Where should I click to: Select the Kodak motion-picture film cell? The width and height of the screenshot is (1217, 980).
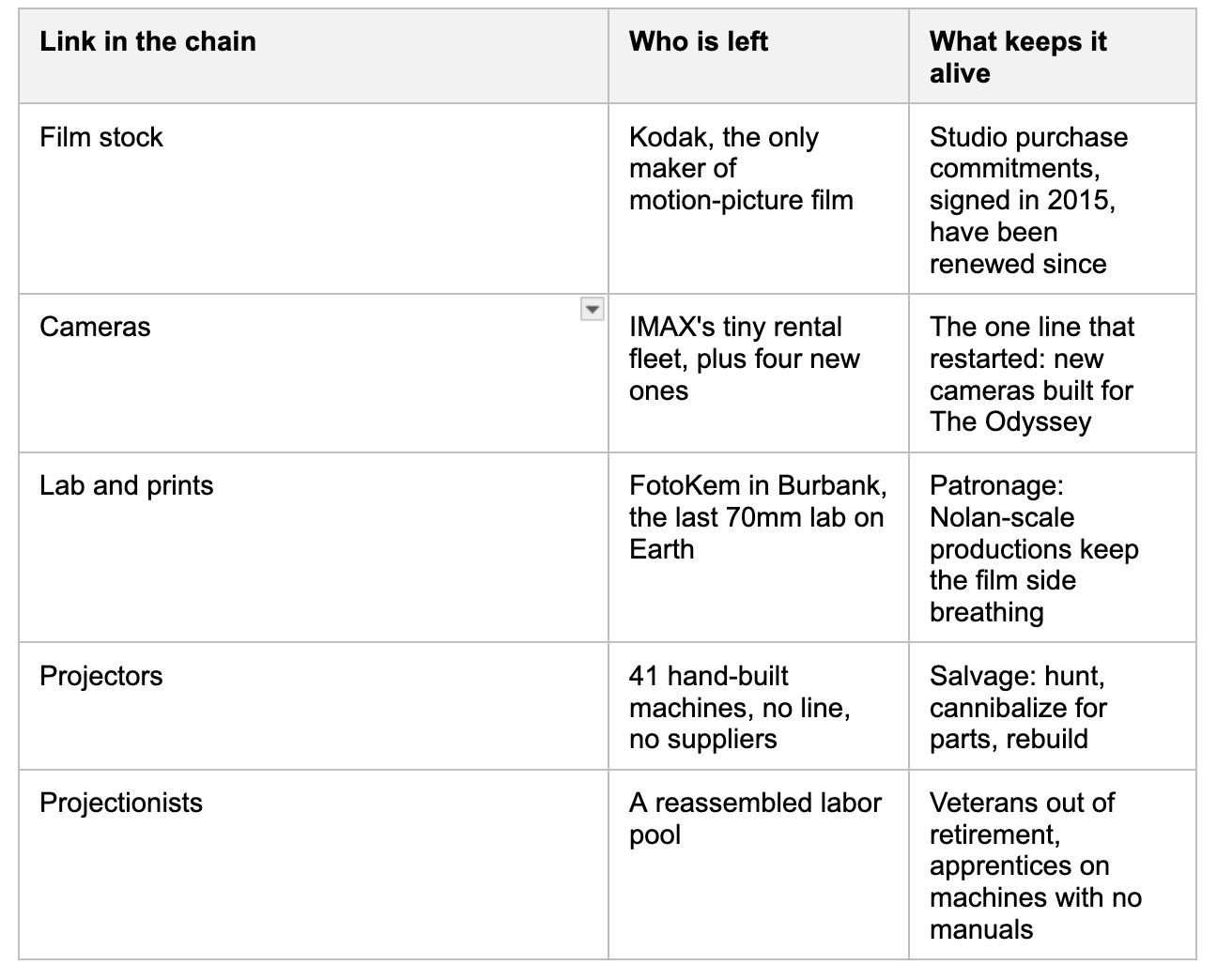[759, 199]
